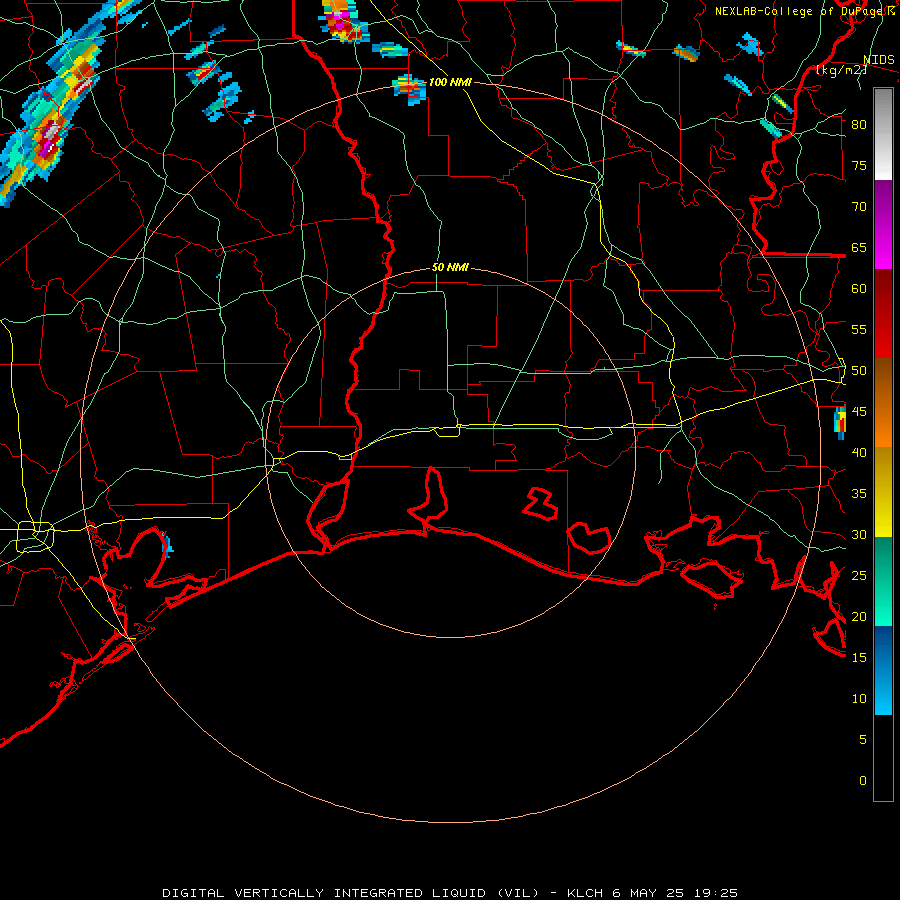Click the color scale value 10
Screen dimensions: 900x900
pos(859,699)
